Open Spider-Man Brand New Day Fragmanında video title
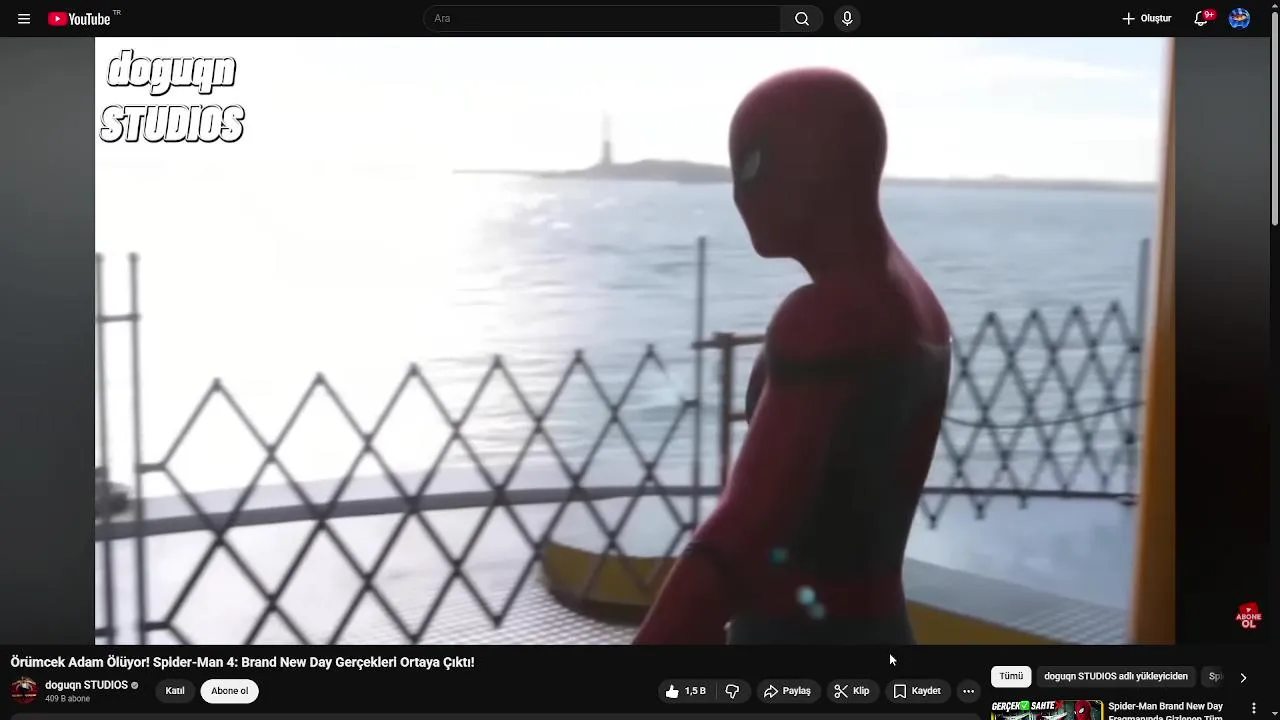This screenshot has height=720, width=1280. click(x=1166, y=711)
